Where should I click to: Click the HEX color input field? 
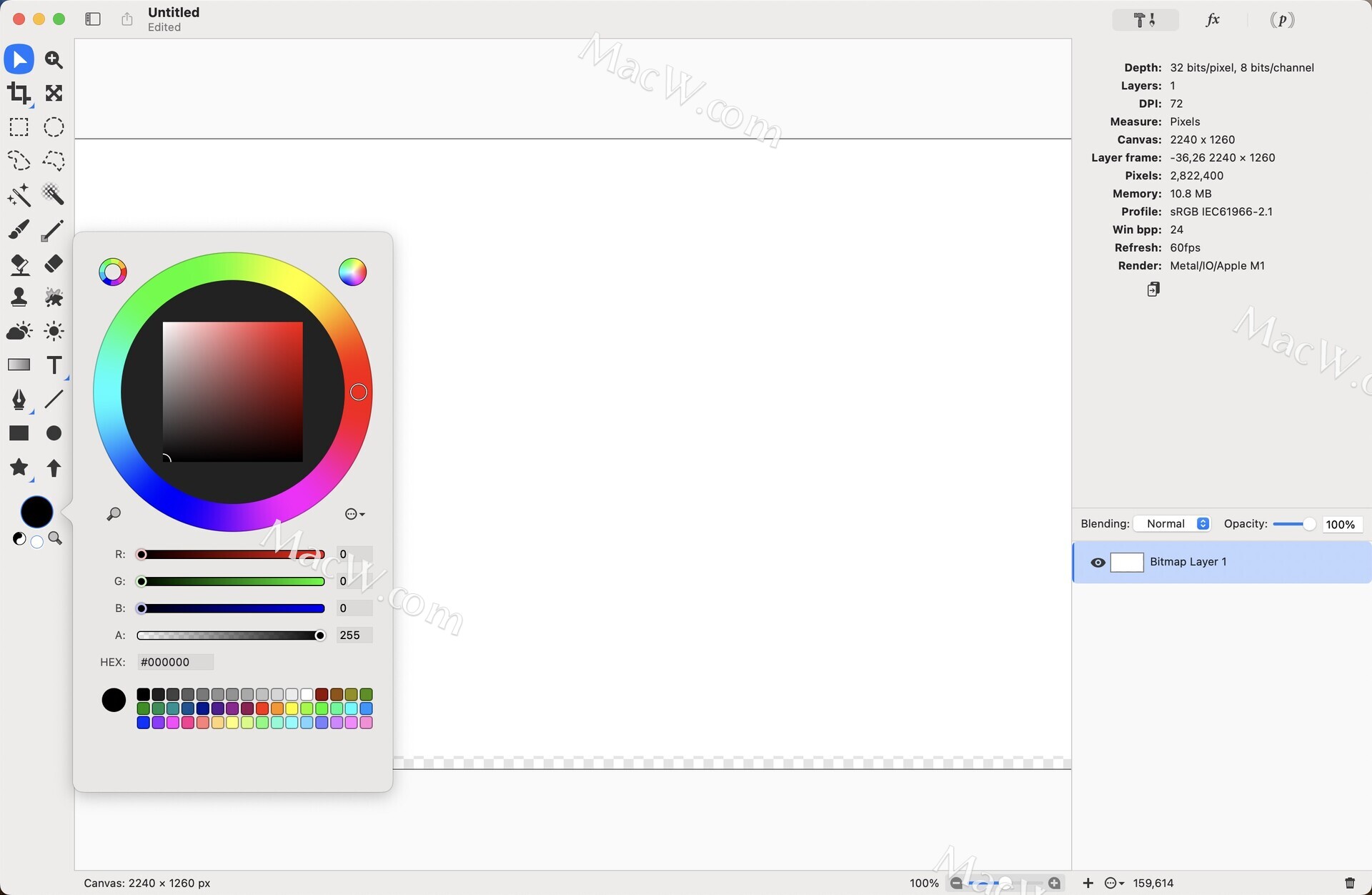[x=175, y=662]
